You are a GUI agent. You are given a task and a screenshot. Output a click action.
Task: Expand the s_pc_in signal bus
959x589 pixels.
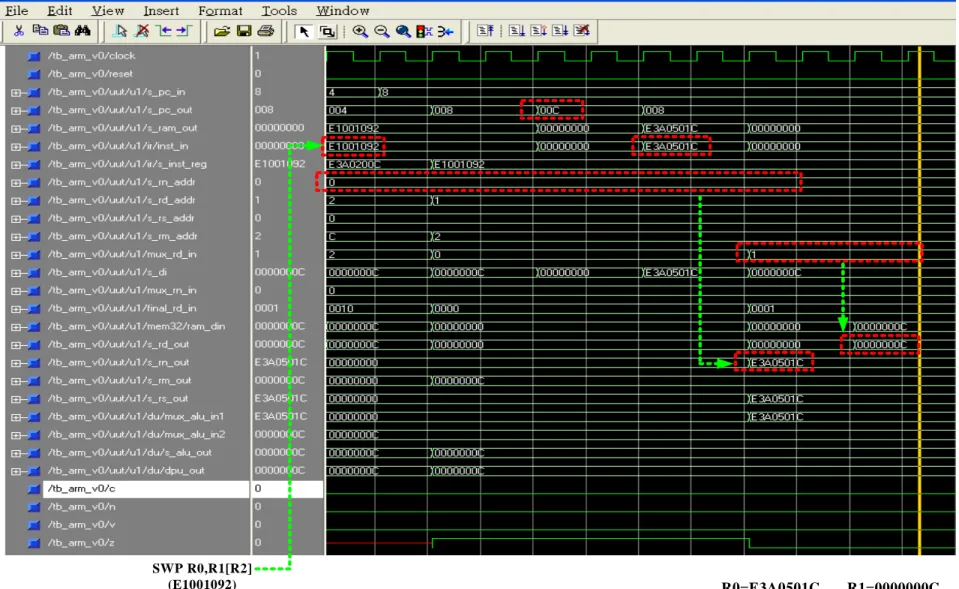click(15, 92)
